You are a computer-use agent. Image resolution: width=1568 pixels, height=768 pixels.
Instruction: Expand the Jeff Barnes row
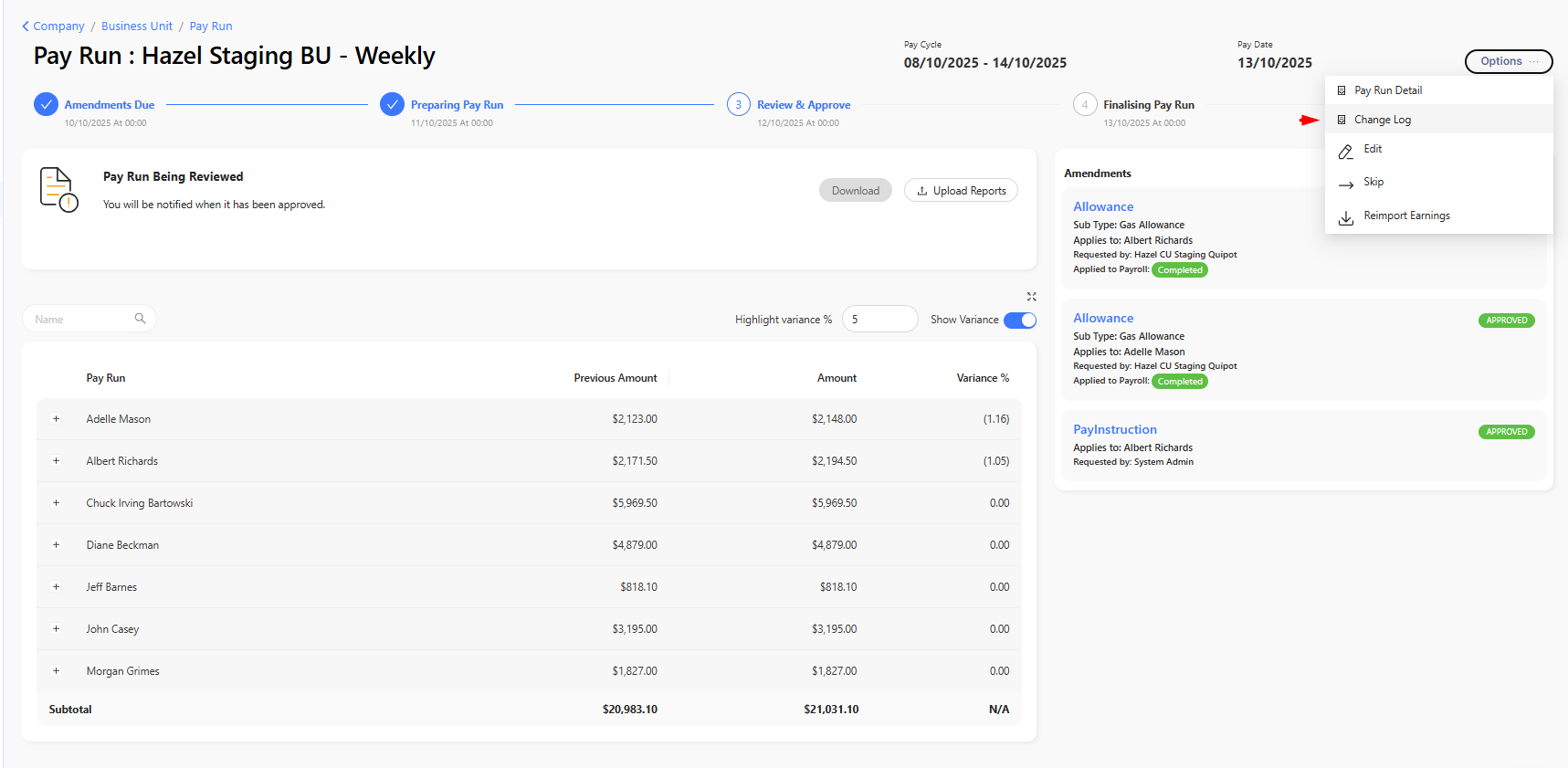56,587
